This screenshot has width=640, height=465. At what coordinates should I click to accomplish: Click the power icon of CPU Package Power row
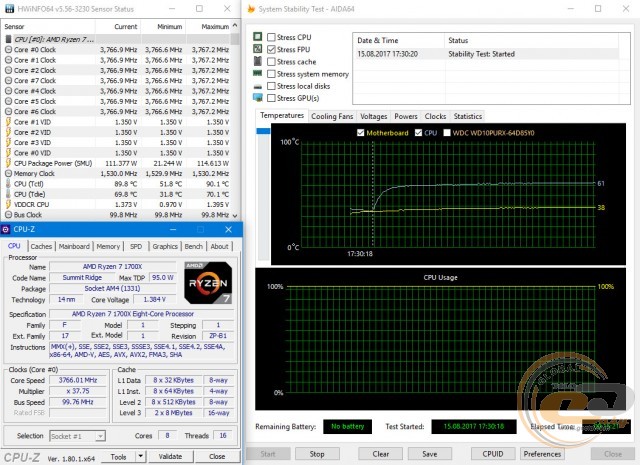pyautogui.click(x=8, y=163)
